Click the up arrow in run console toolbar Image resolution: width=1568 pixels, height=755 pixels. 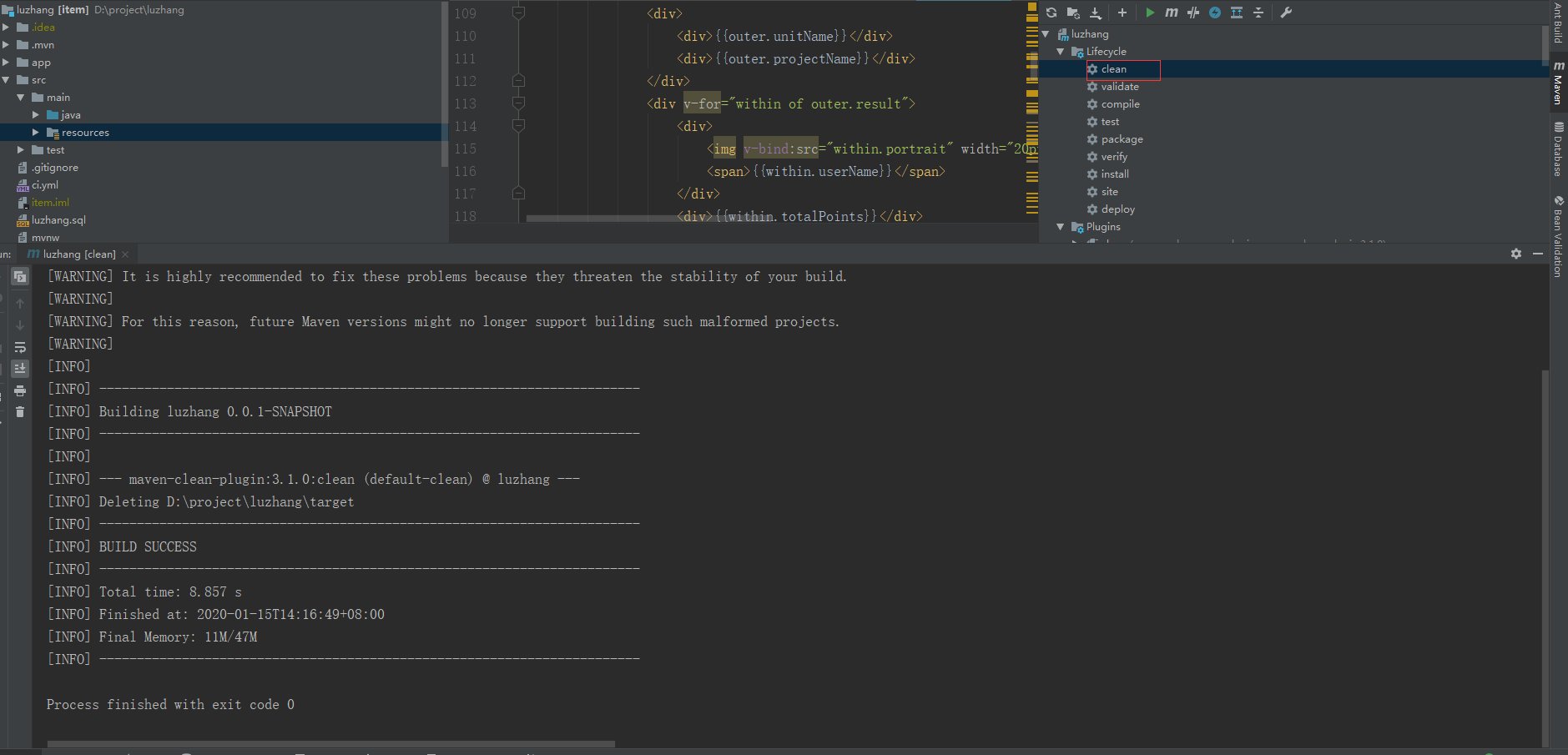[20, 304]
